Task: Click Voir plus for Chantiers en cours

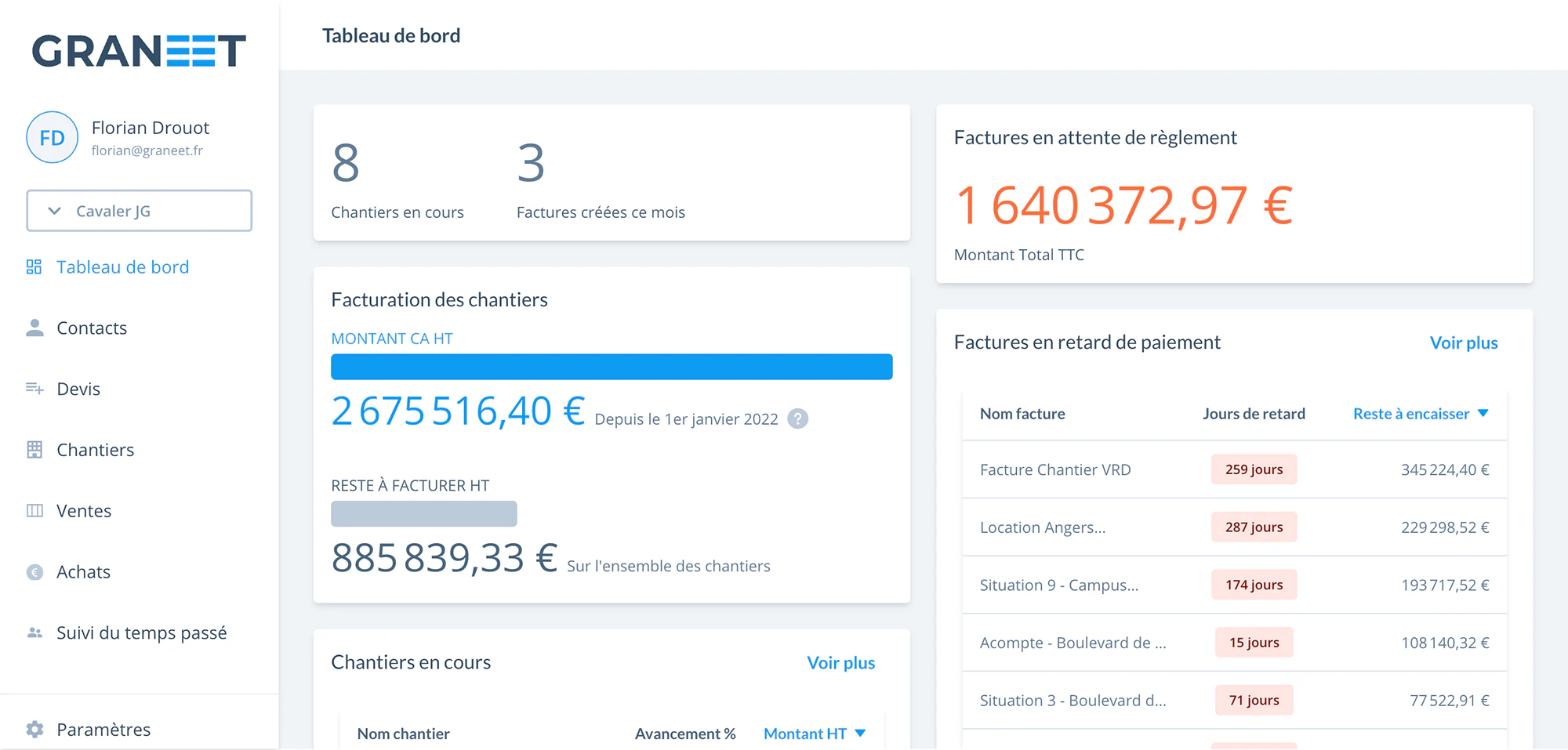Action: click(x=840, y=663)
